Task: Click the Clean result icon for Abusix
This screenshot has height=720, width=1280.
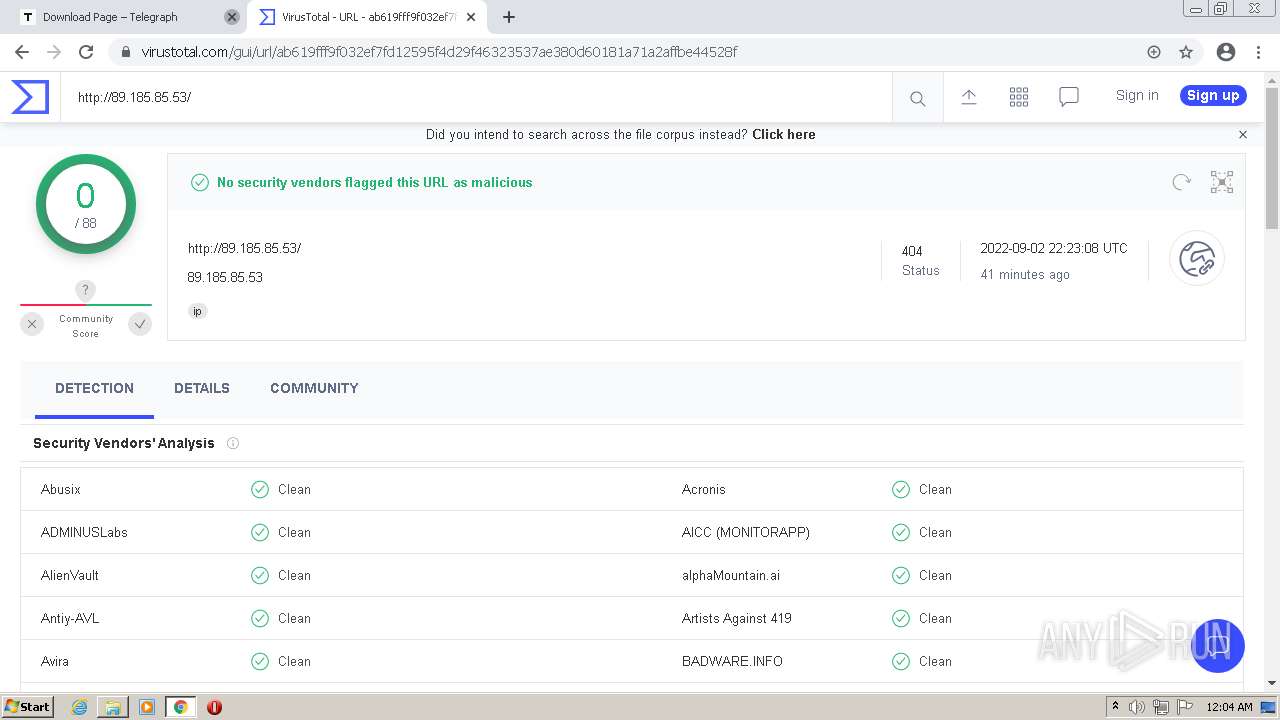Action: pos(260,489)
